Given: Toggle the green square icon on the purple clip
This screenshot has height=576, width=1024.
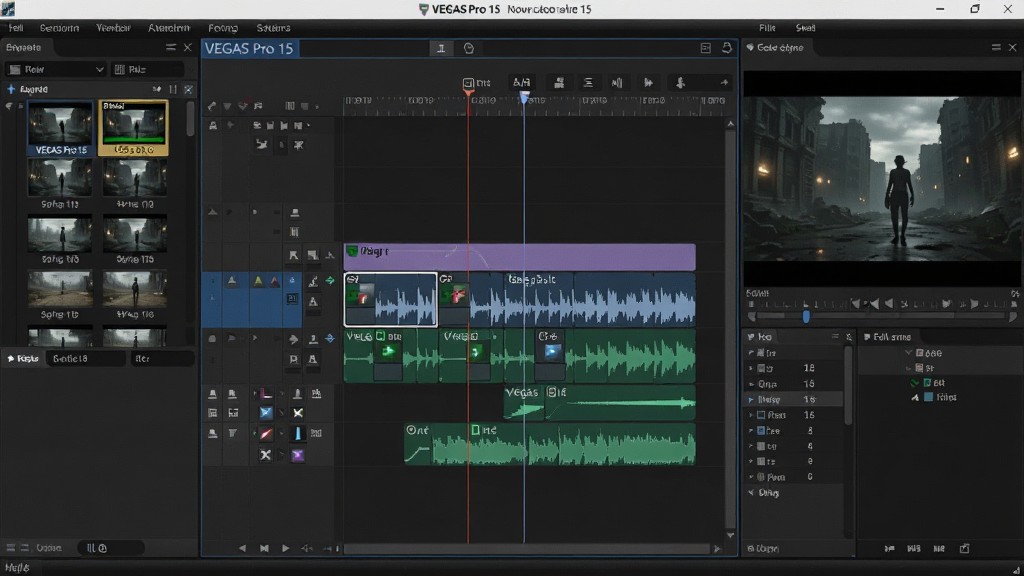Looking at the screenshot, I should [352, 251].
